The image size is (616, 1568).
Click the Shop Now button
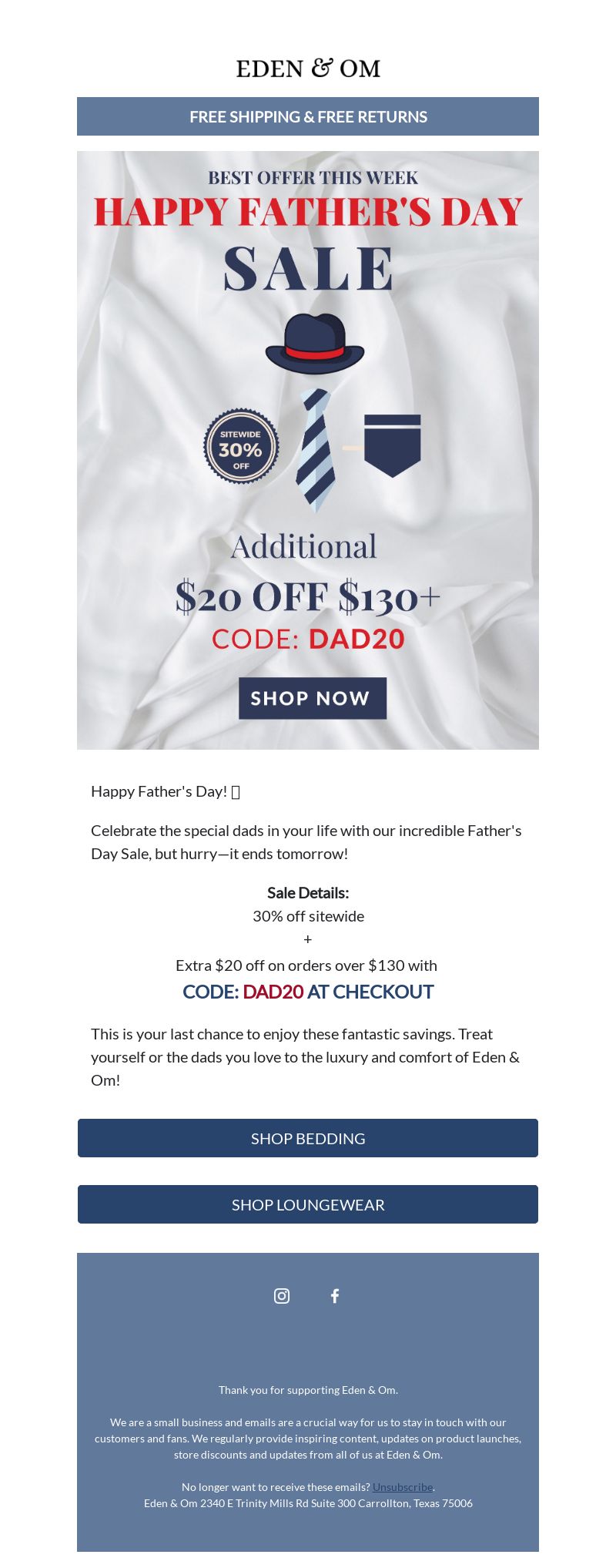click(x=313, y=698)
